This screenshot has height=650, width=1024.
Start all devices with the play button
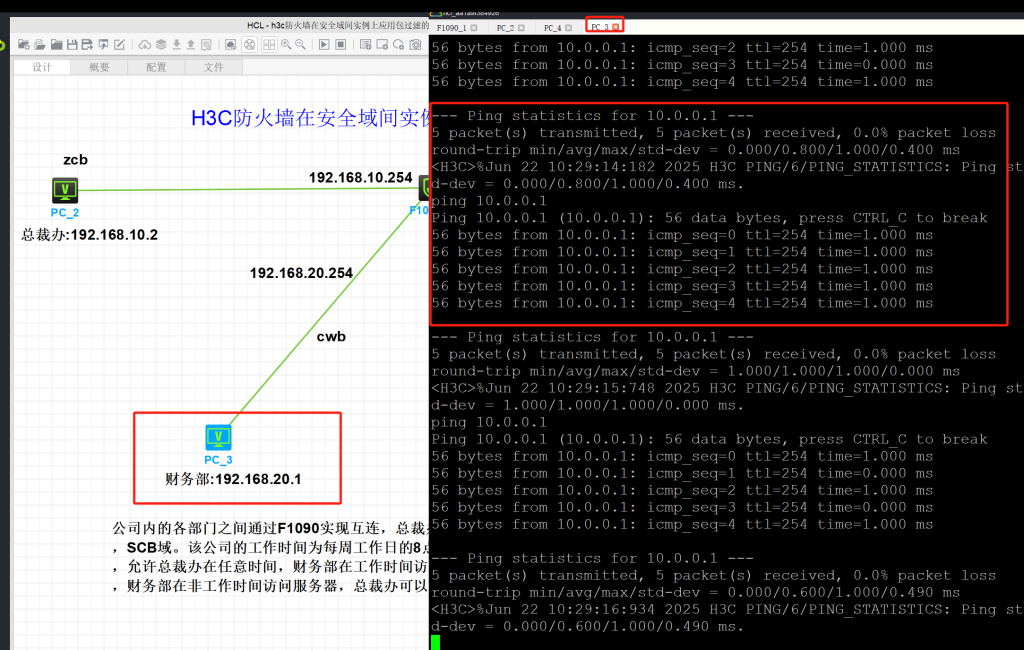coord(324,44)
